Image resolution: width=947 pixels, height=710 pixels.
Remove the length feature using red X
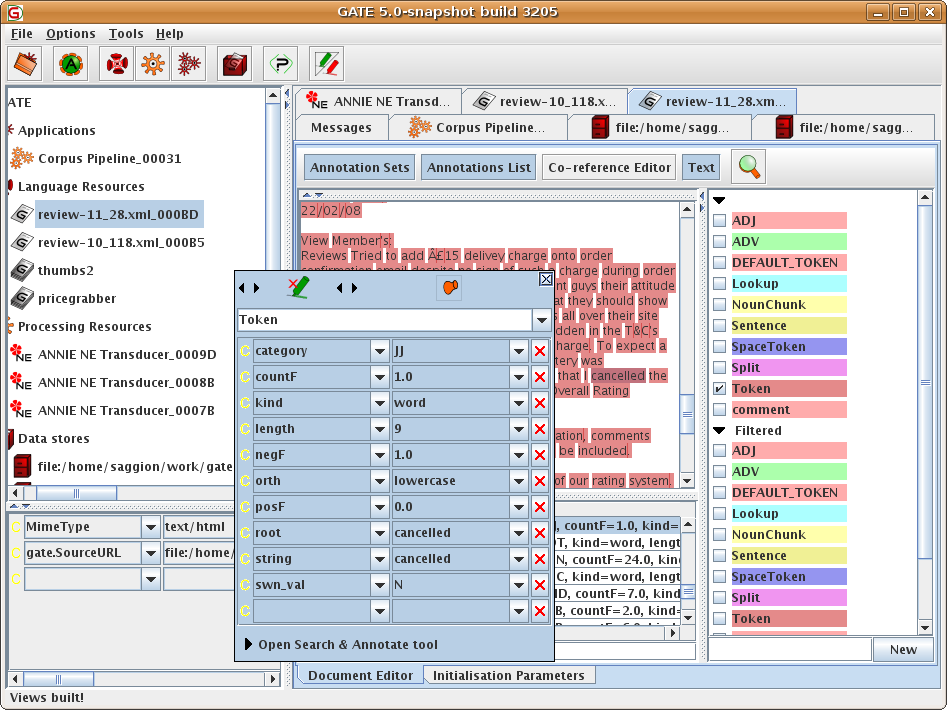tap(540, 429)
